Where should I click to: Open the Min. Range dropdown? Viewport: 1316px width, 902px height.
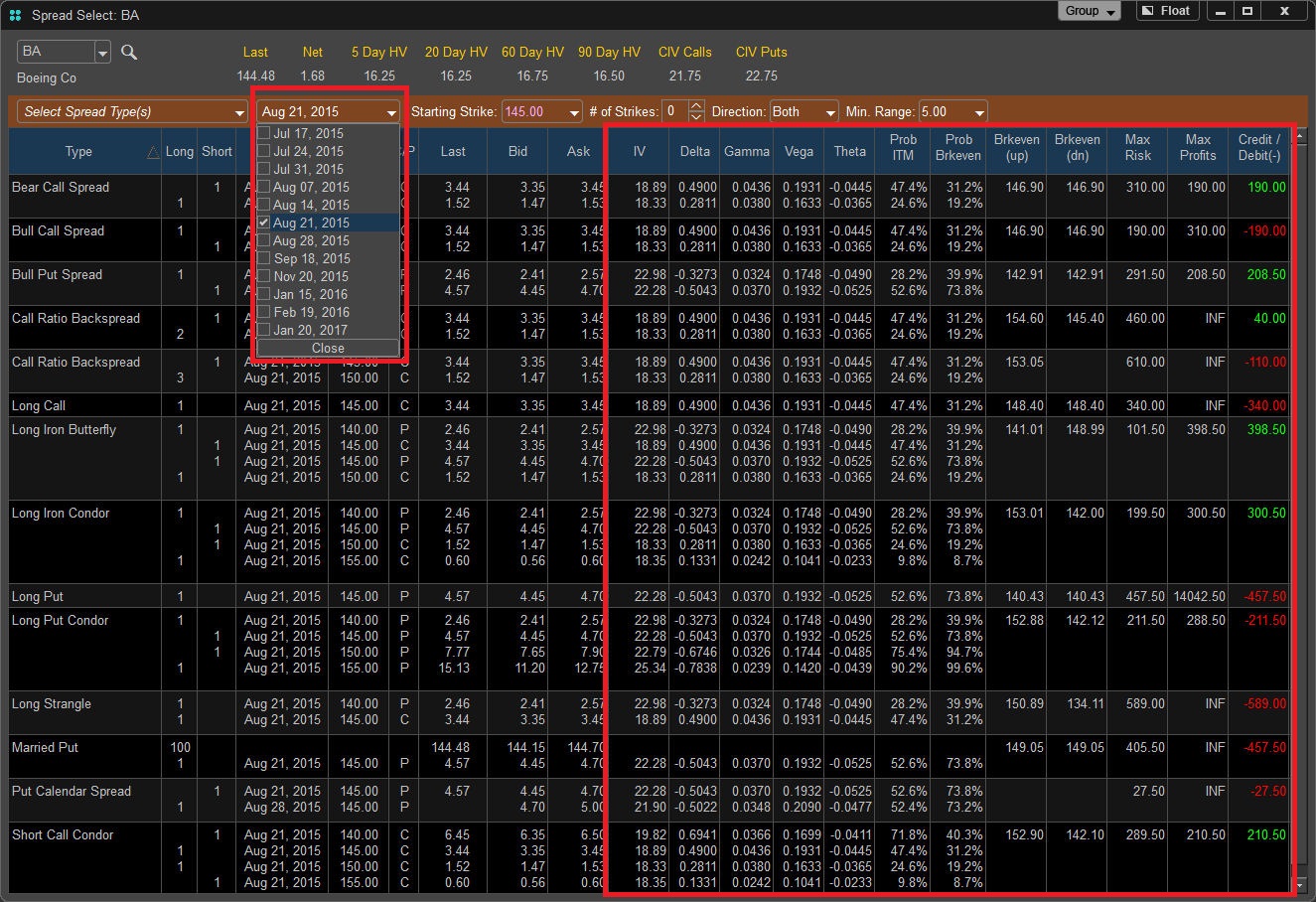pos(952,112)
